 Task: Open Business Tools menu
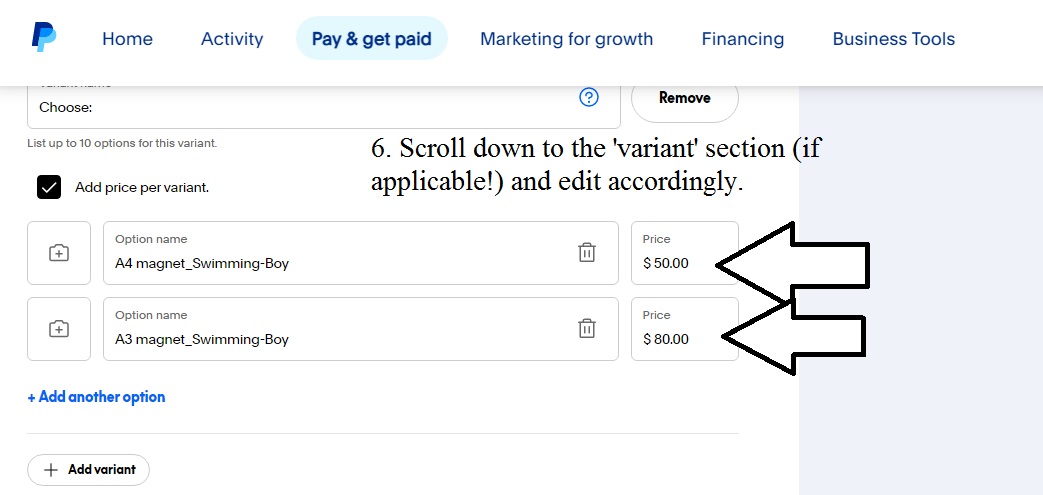point(893,39)
